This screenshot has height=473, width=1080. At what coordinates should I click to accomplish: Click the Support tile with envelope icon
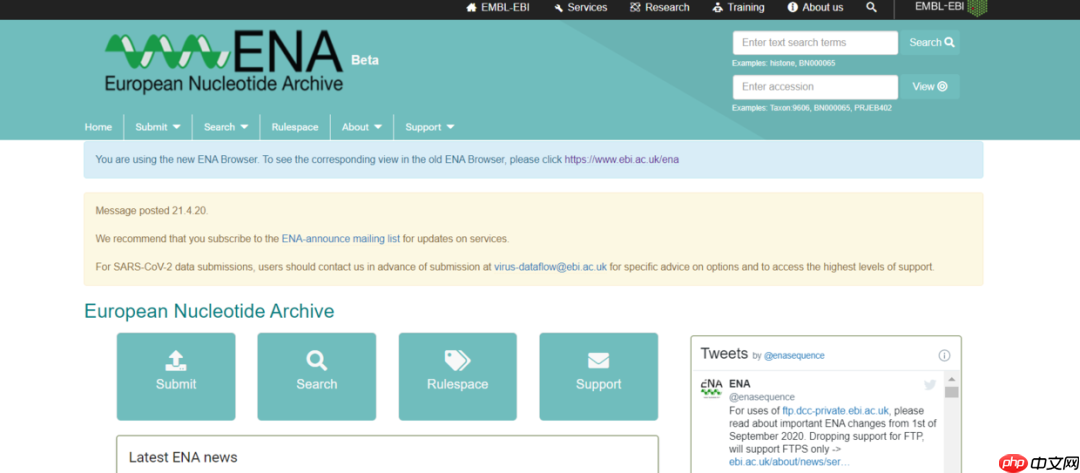(x=599, y=377)
